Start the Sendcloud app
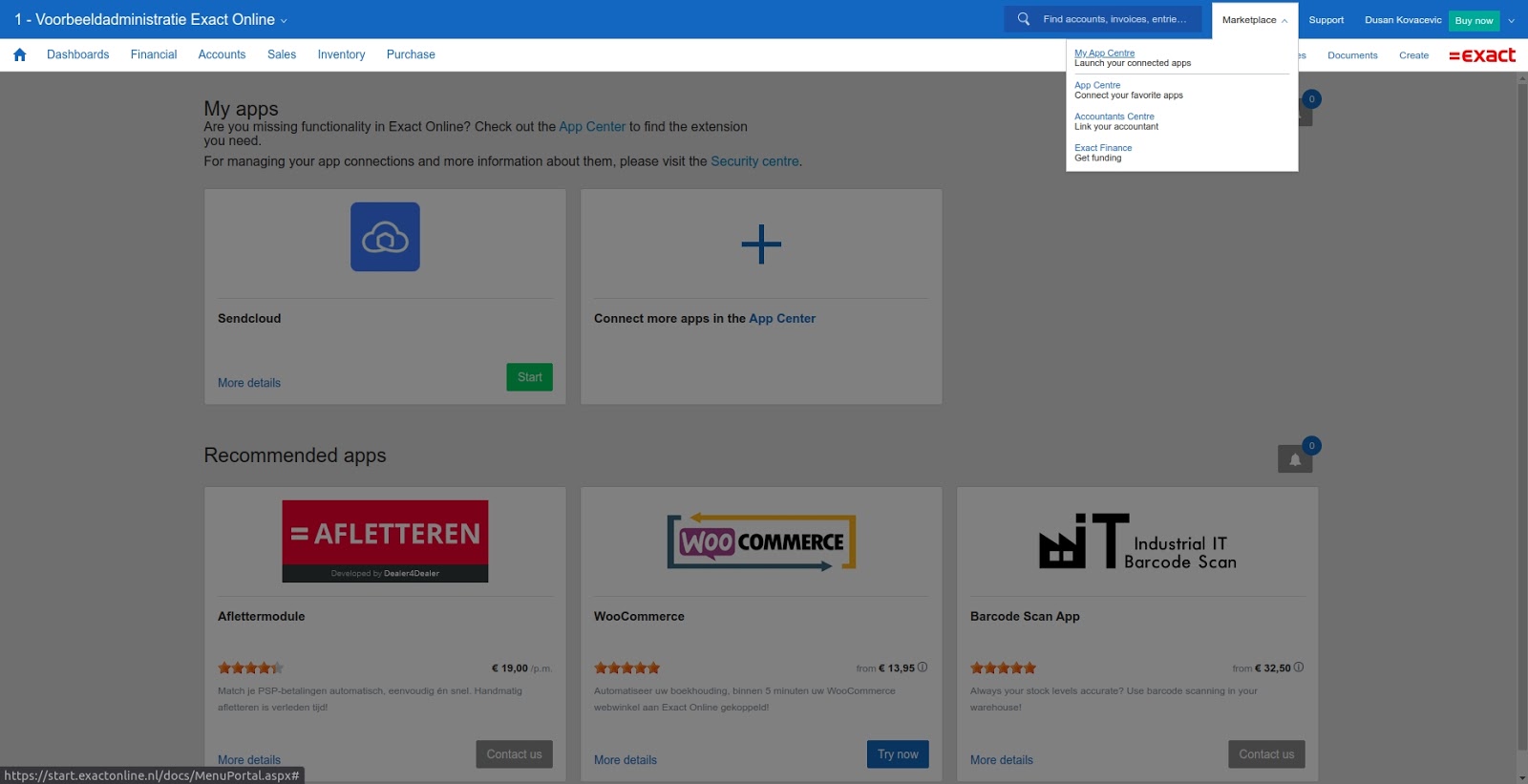 (530, 377)
